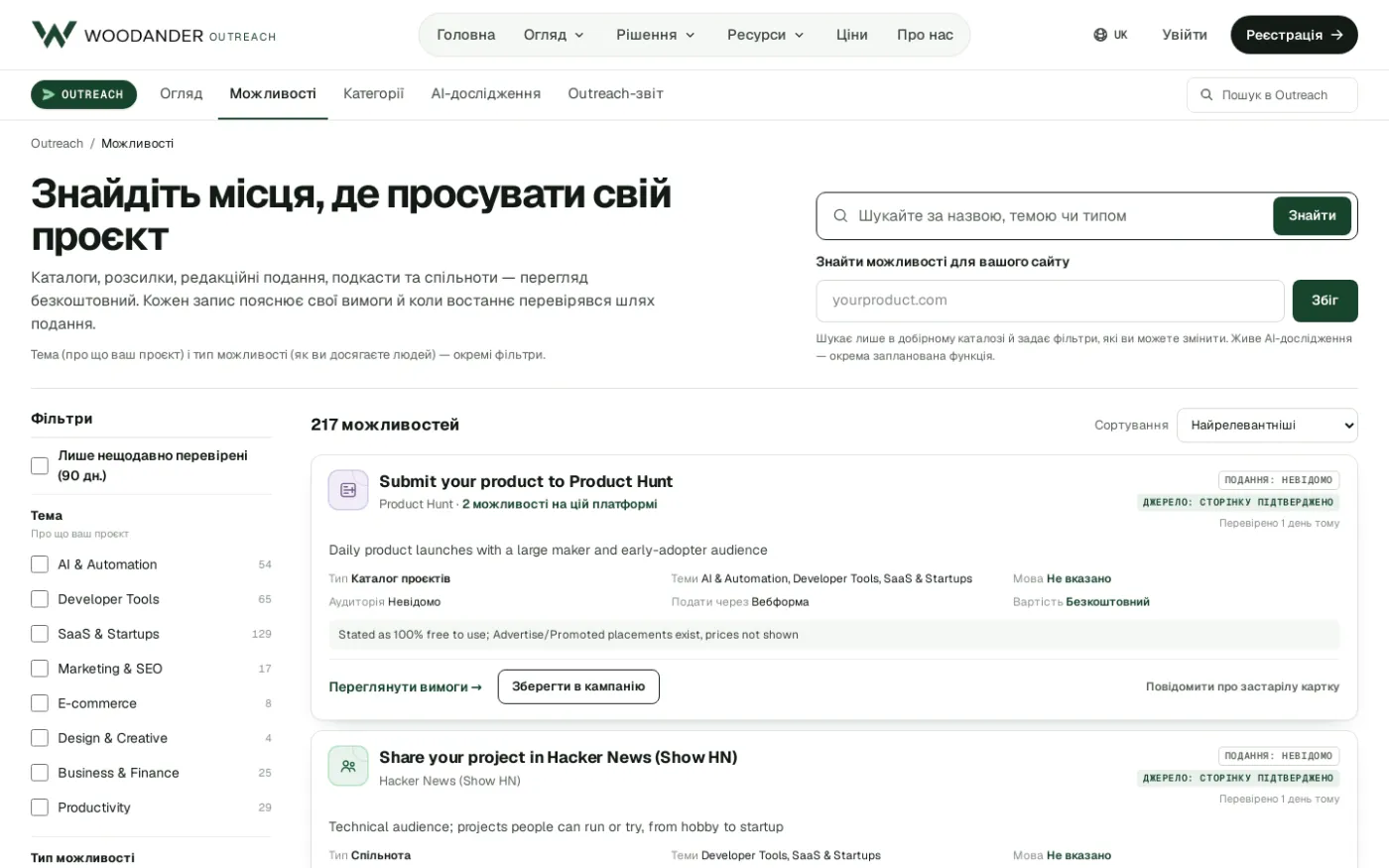
Task: Enable the Developer Tools filter
Action: tap(40, 599)
